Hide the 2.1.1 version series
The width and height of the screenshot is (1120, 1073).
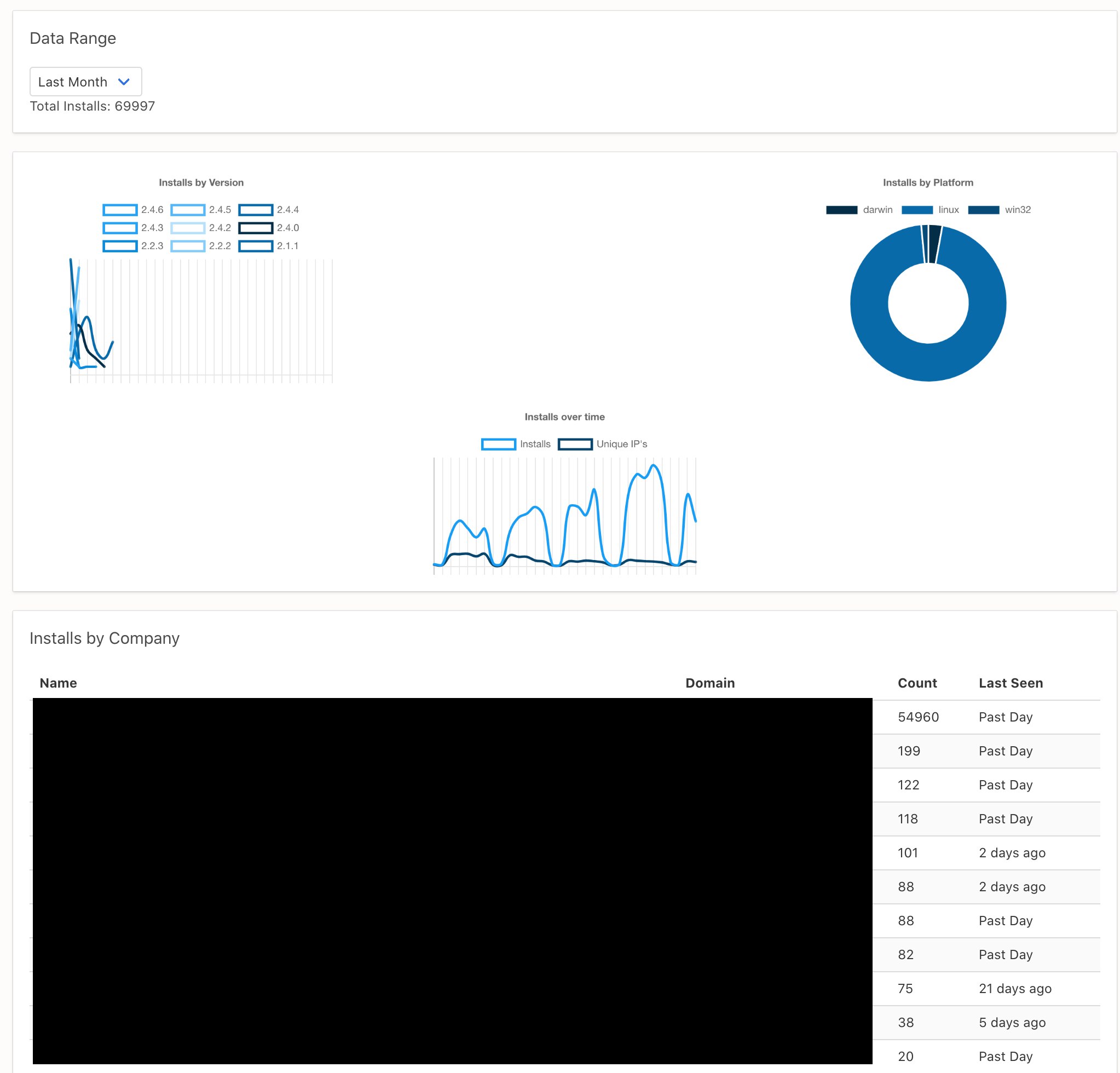[256, 246]
